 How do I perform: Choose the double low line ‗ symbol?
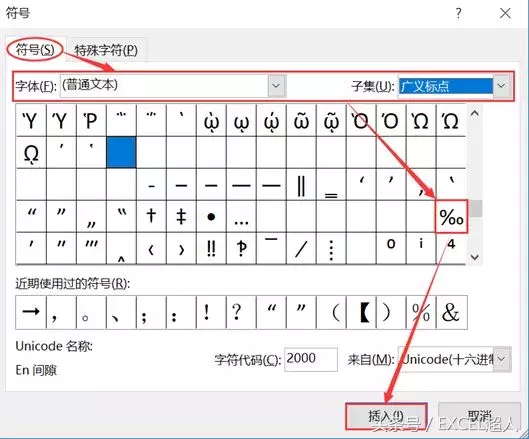[x=331, y=185]
